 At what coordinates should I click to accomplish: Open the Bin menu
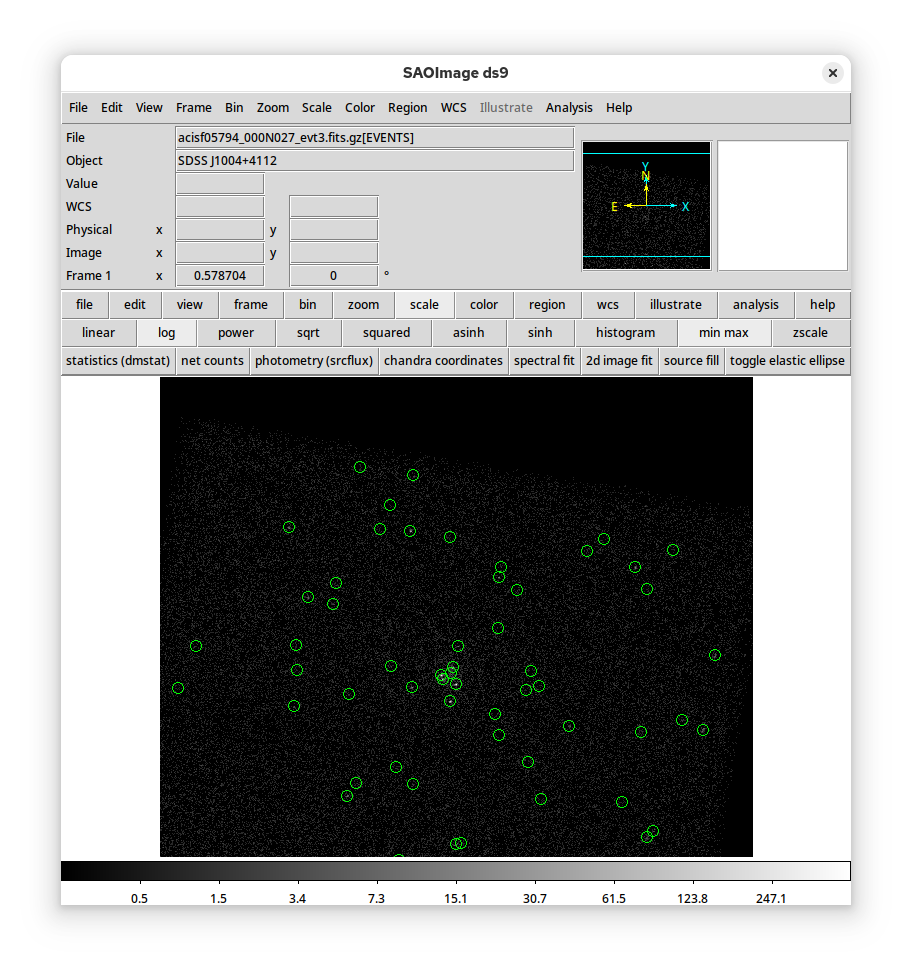point(234,108)
